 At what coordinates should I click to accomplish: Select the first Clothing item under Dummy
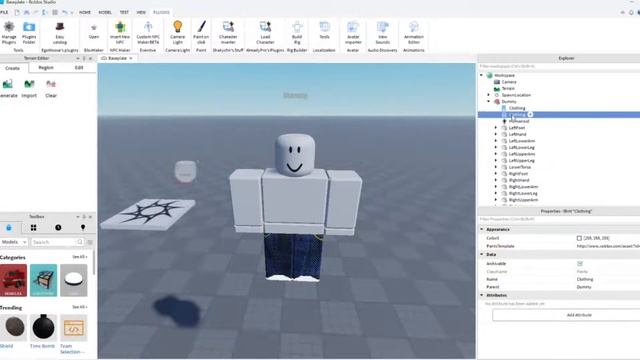pos(517,108)
